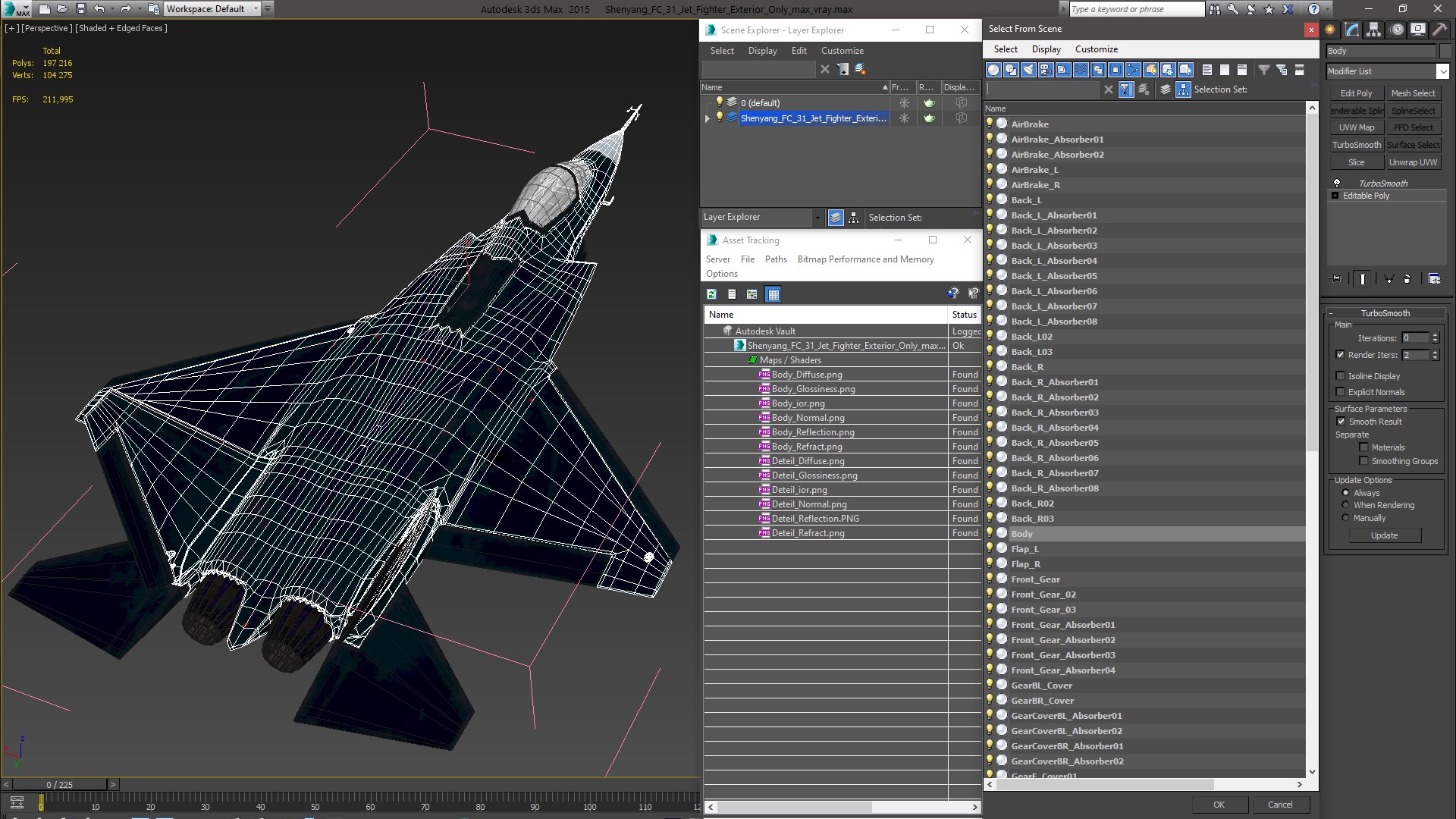The image size is (1456, 819).
Task: Click Select None icon in Select From Scene
Action: [x=1224, y=70]
